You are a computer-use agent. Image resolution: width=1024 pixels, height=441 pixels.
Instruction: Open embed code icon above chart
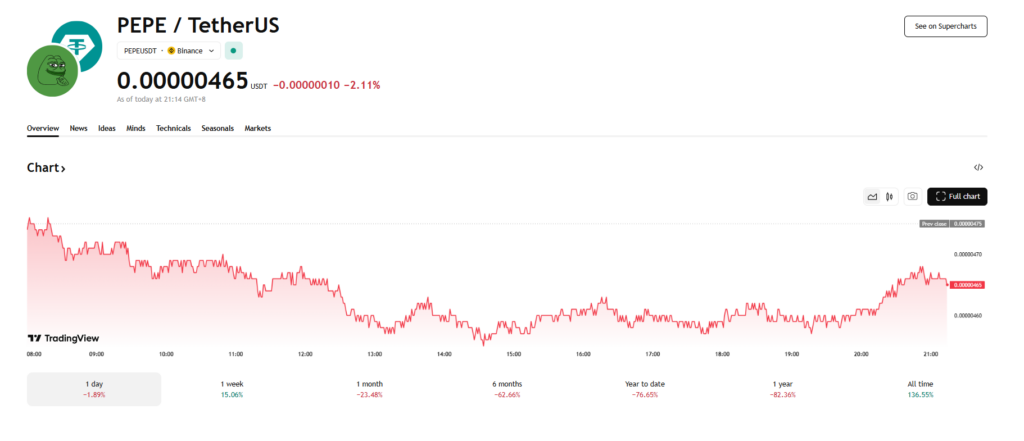[x=978, y=167]
